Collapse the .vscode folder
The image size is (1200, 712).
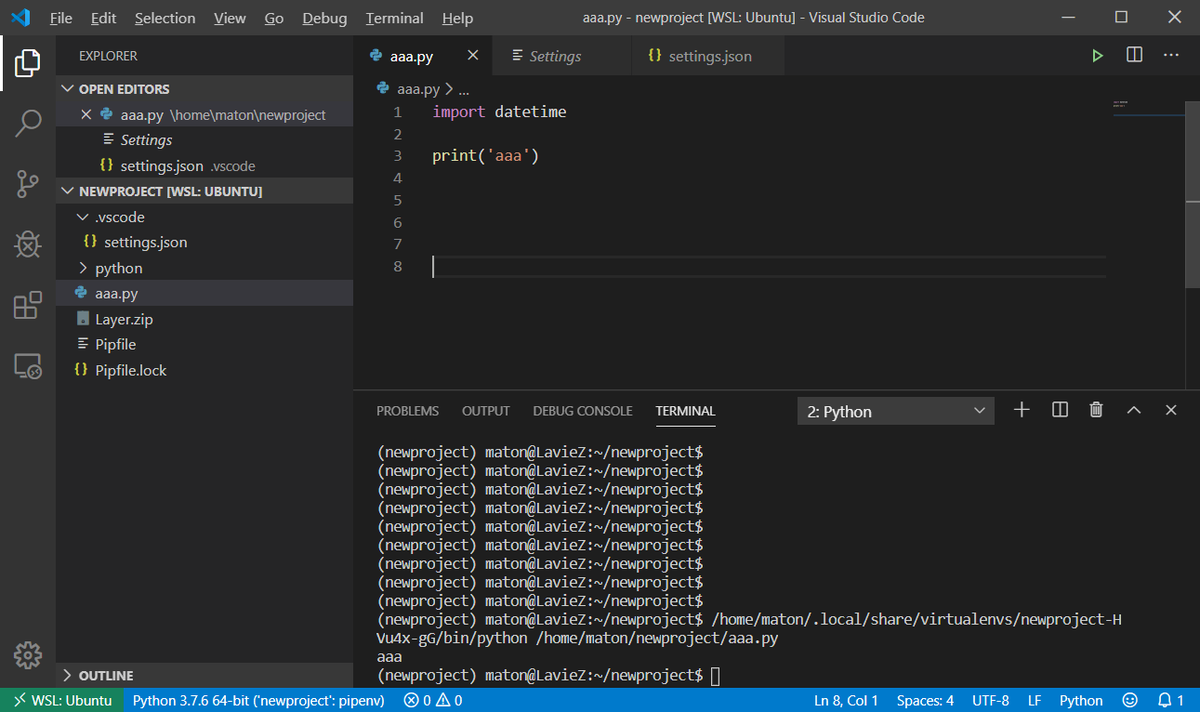[x=84, y=217]
